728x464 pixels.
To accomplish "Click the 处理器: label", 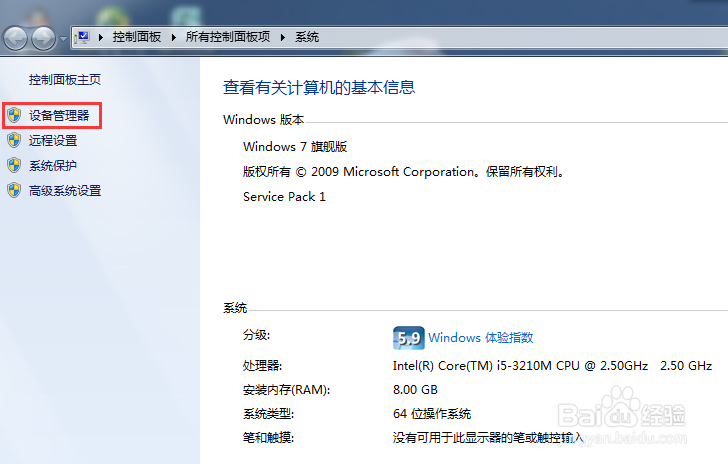I will (x=262, y=366).
